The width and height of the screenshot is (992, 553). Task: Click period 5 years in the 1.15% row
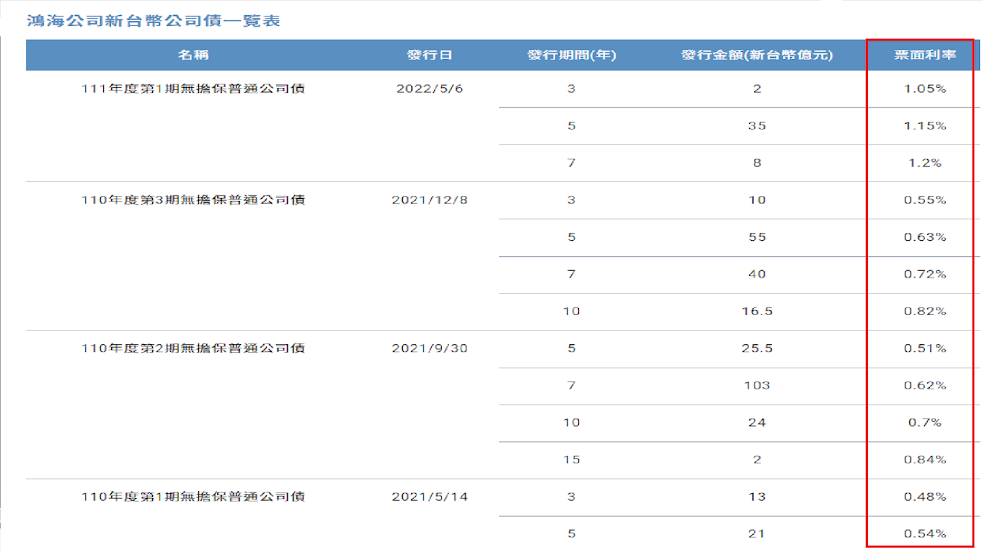pos(572,126)
